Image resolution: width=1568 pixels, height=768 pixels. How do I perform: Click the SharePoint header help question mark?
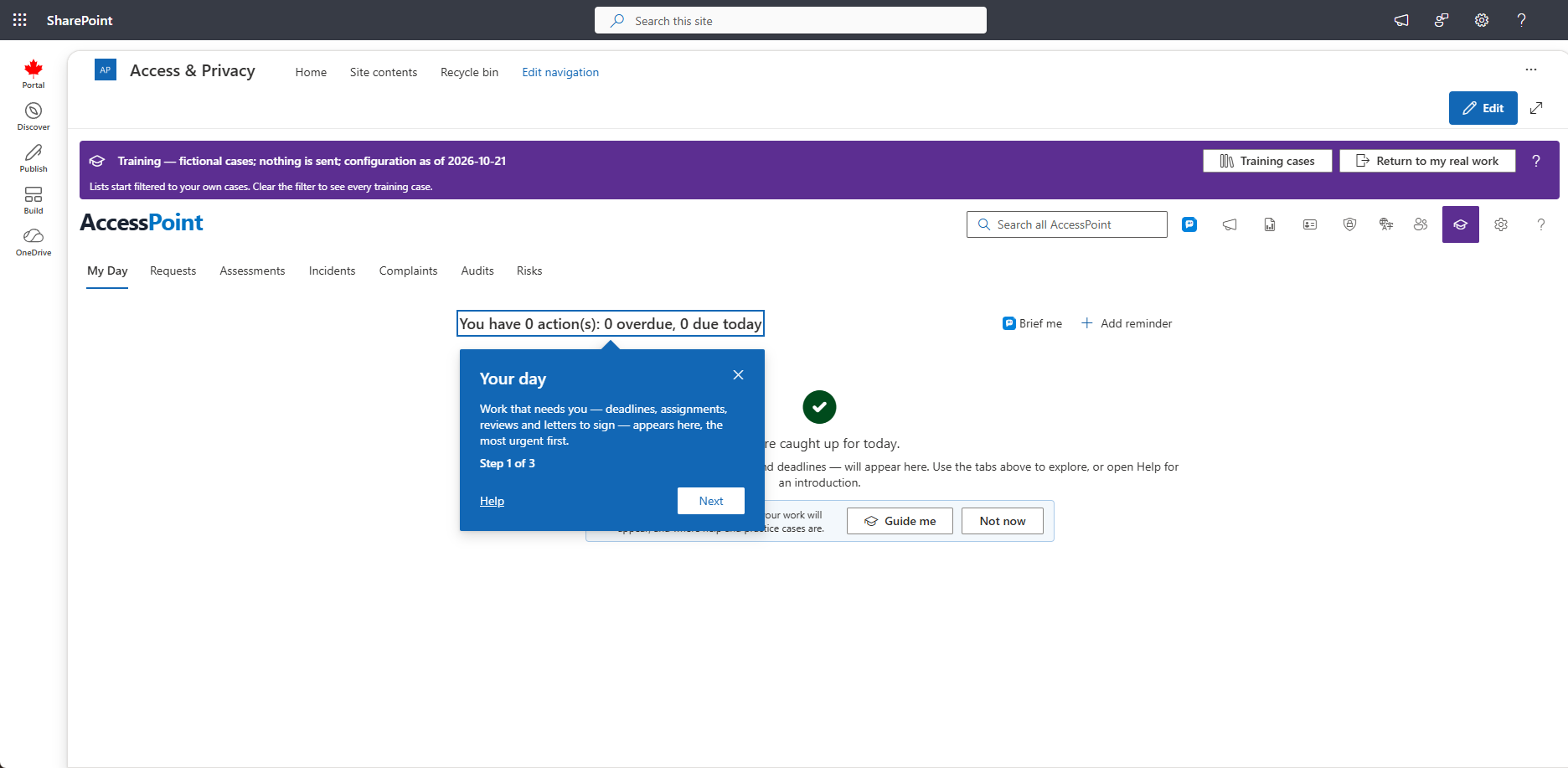point(1522,20)
